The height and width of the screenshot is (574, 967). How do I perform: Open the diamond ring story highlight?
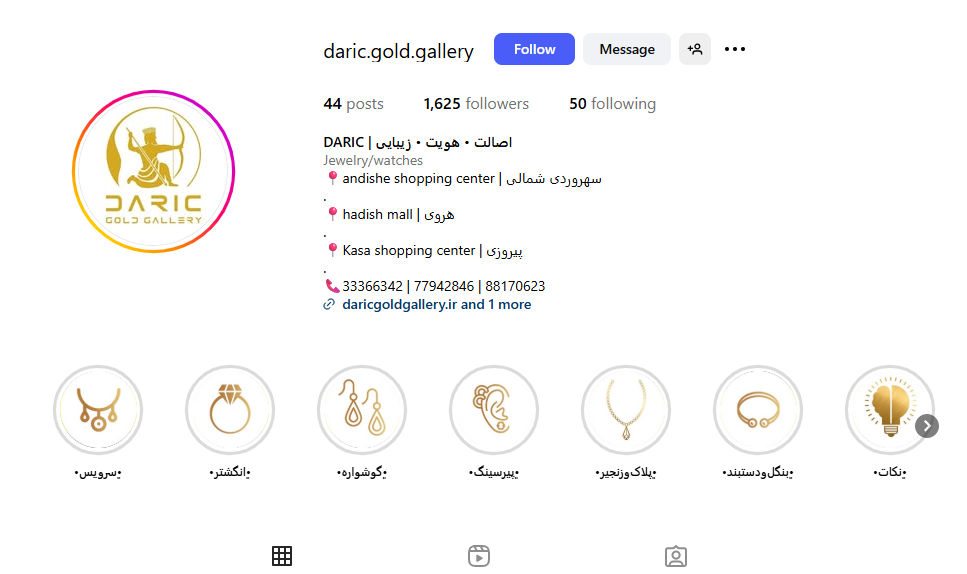(230, 410)
